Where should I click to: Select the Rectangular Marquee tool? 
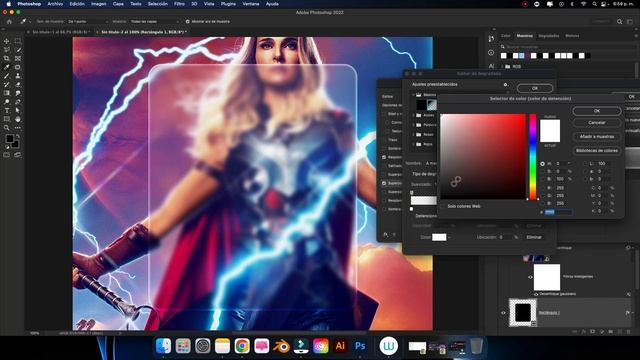pos(18,41)
